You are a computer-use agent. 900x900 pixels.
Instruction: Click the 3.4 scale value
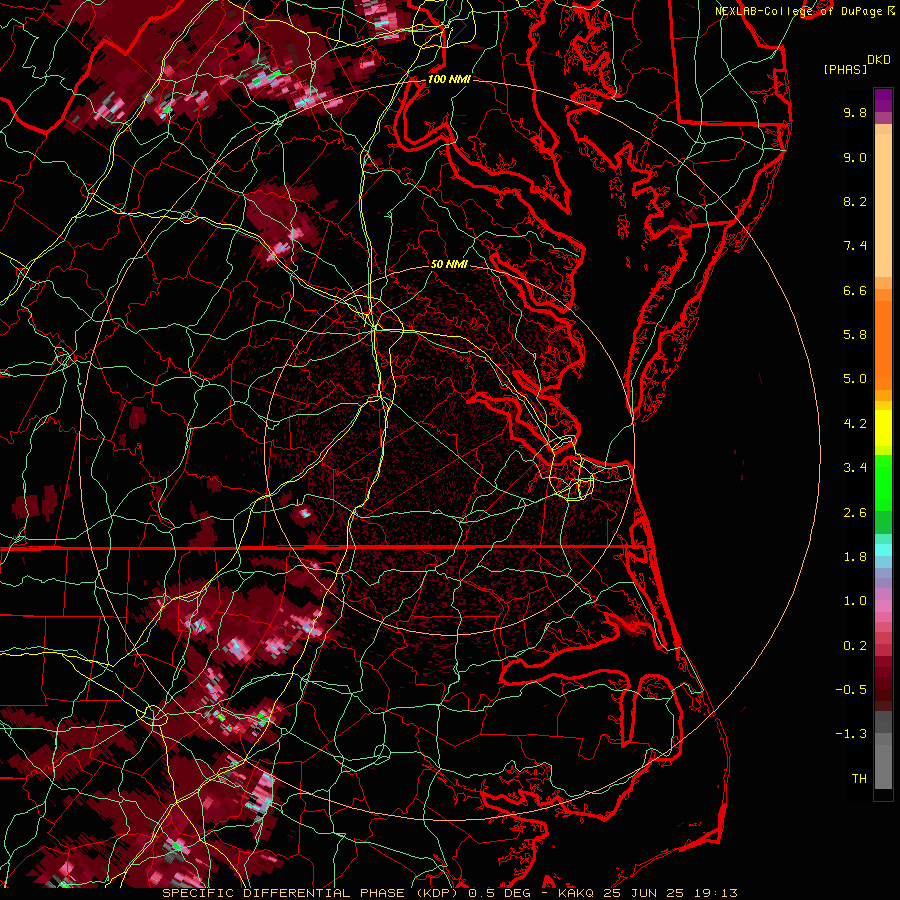point(855,468)
